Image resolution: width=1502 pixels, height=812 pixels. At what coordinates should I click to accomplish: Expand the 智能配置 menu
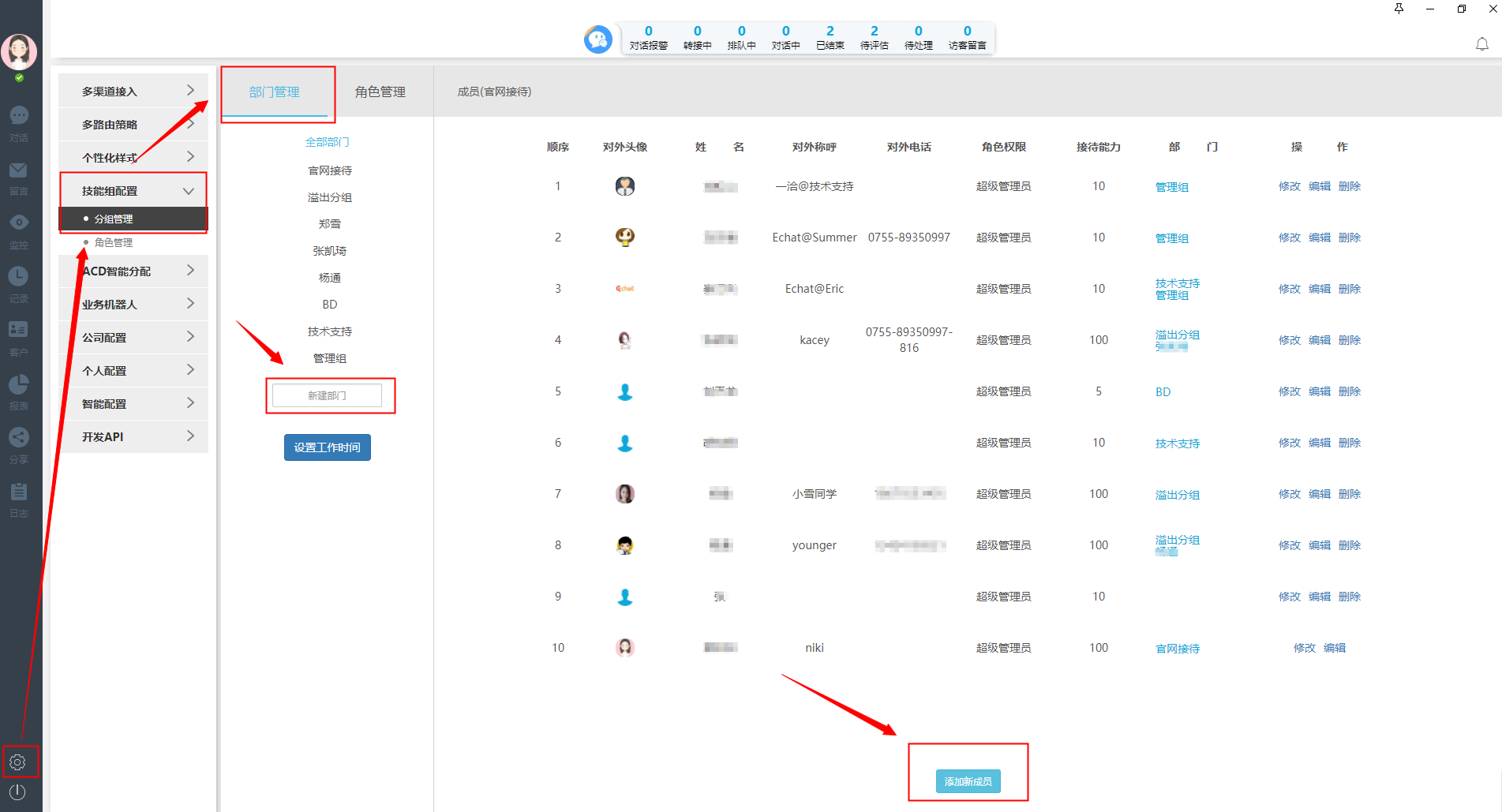(133, 403)
